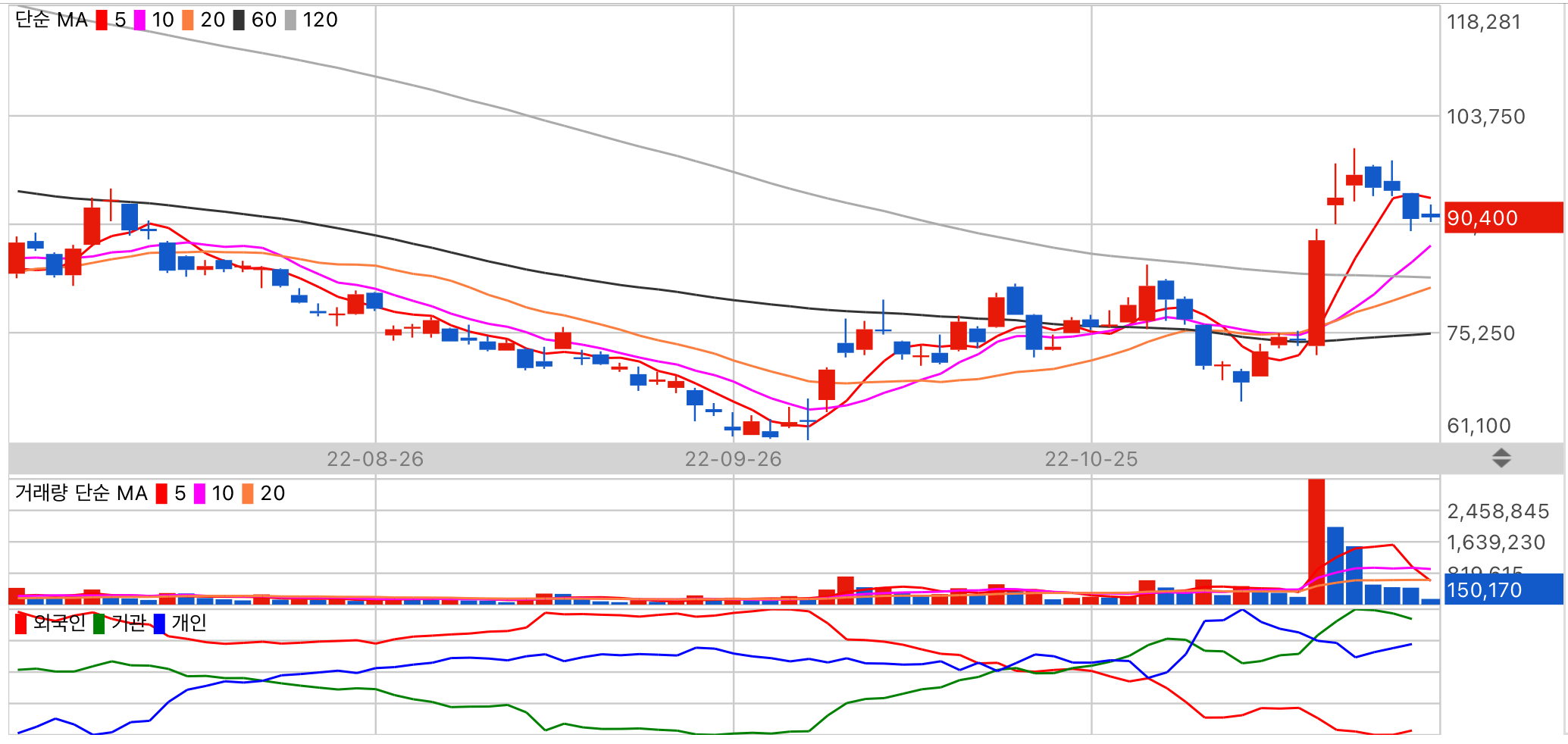Click the 외국인 investor label

59,623
